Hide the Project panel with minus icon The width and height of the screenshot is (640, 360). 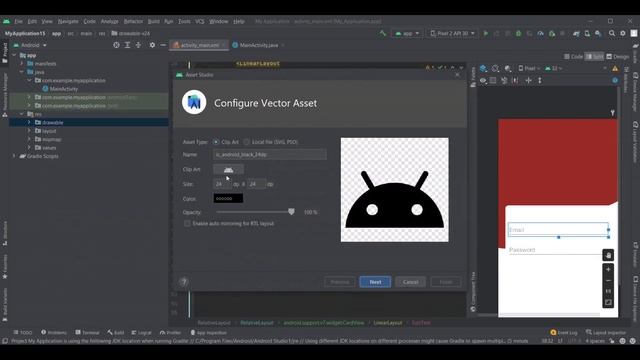pyautogui.click(x=163, y=45)
